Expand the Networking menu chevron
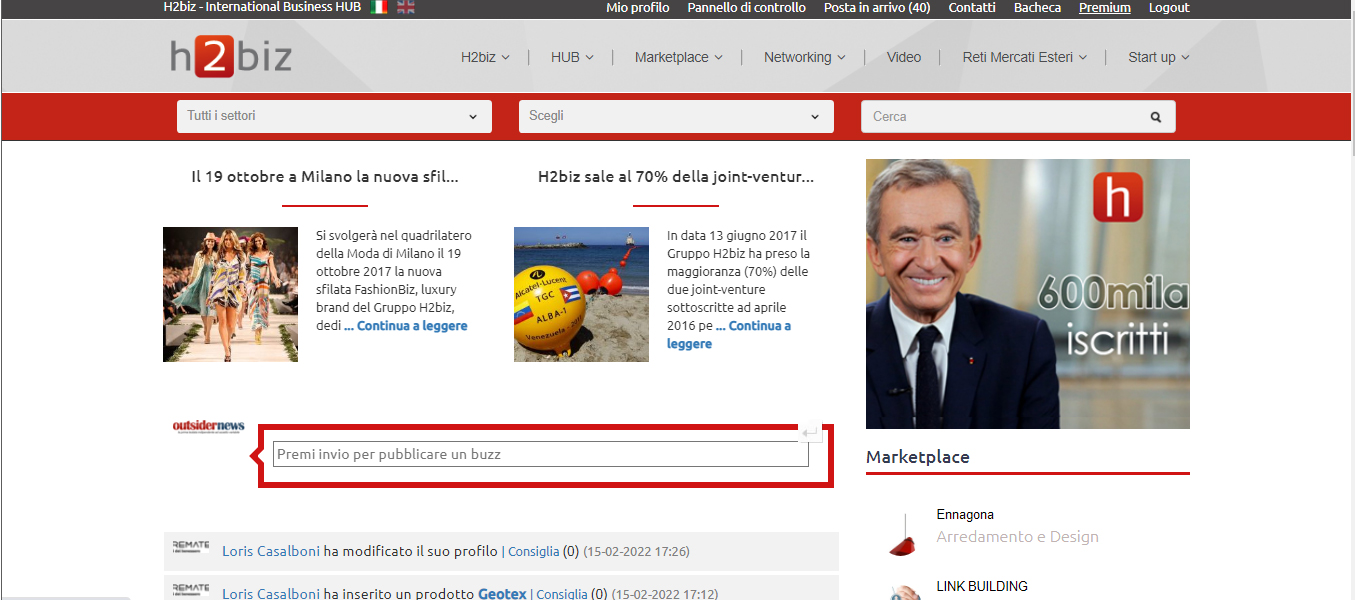This screenshot has width=1355, height=600. [x=843, y=57]
